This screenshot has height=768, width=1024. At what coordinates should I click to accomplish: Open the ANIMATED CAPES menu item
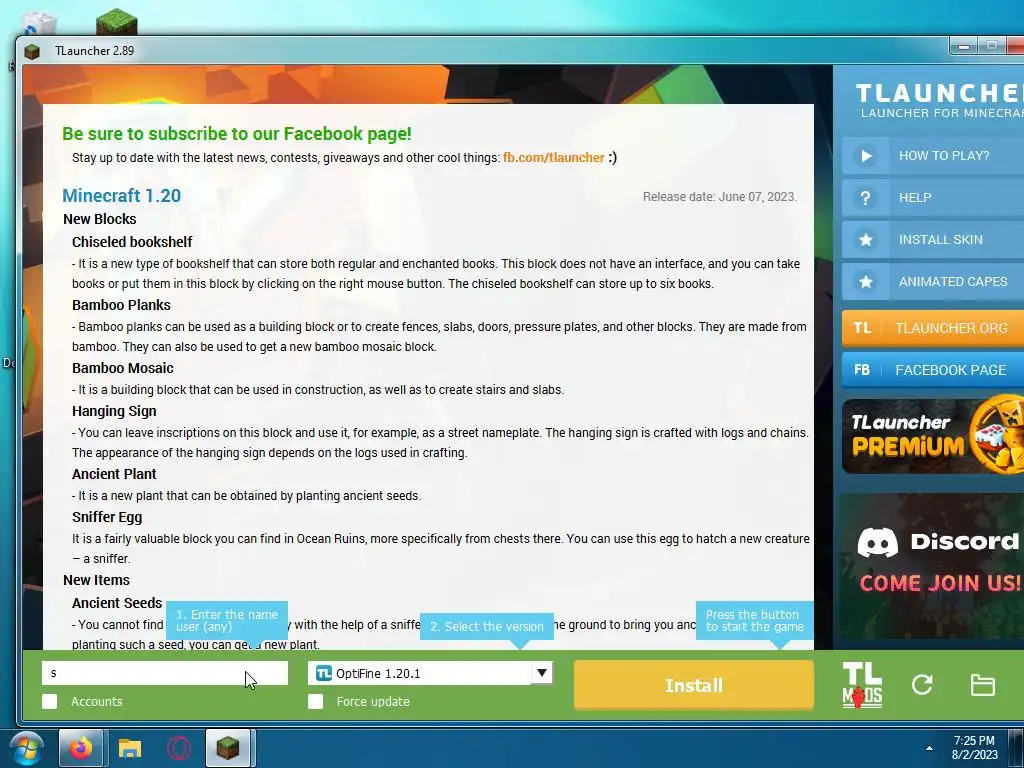[933, 281]
